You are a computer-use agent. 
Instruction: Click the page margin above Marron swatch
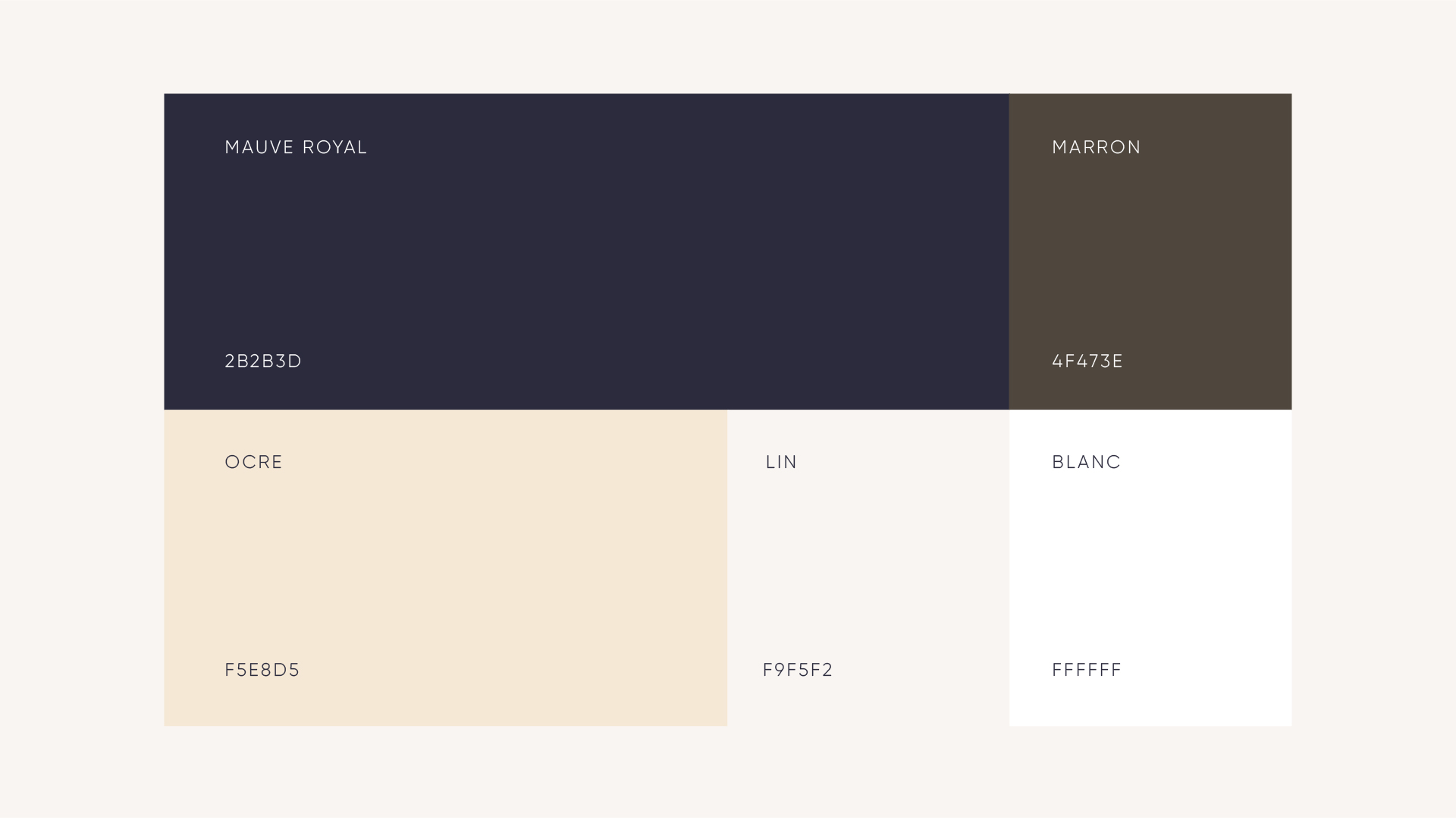1150,46
